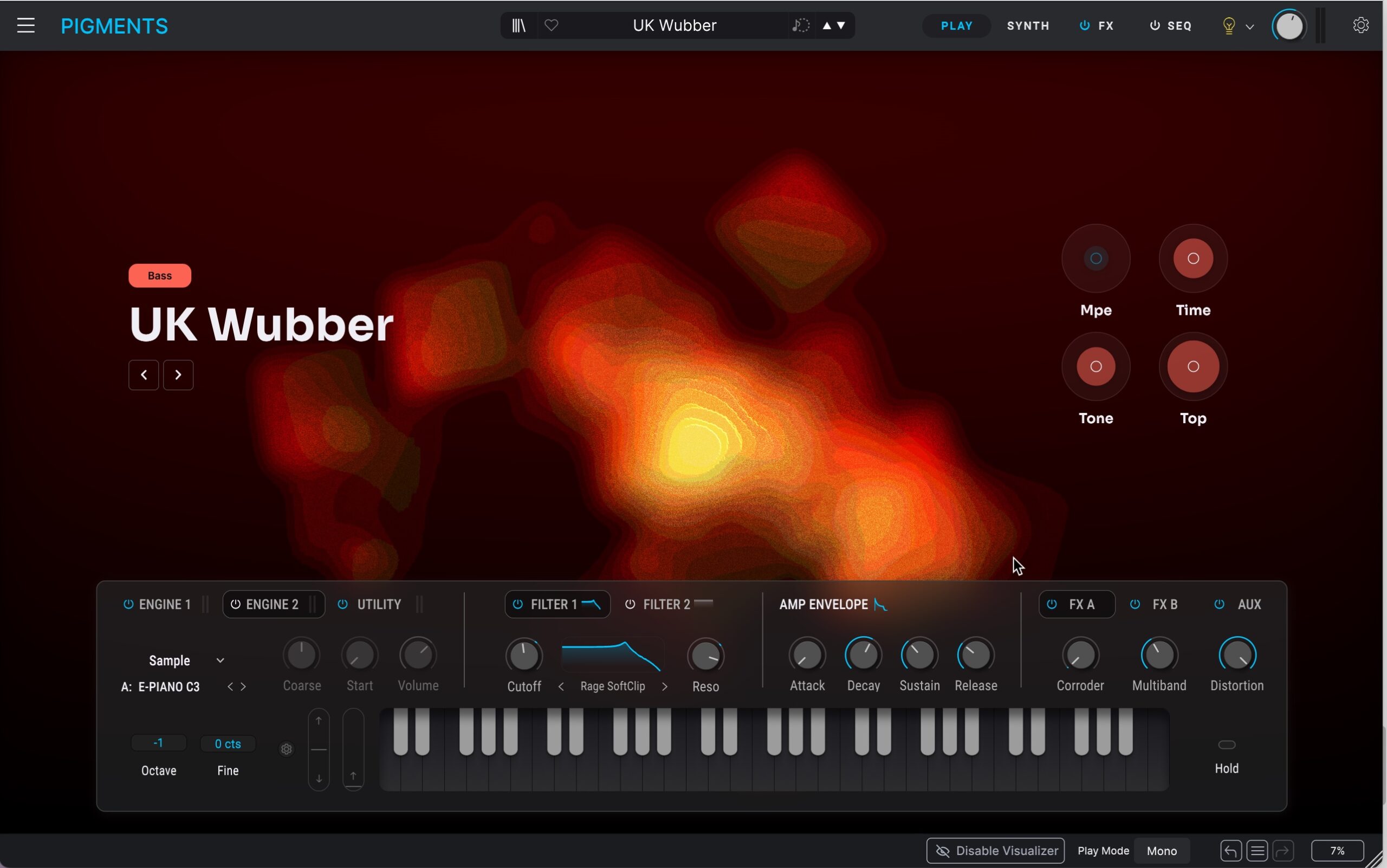Open the settings gear in top bar
Image resolution: width=1387 pixels, height=868 pixels.
pyautogui.click(x=1360, y=25)
